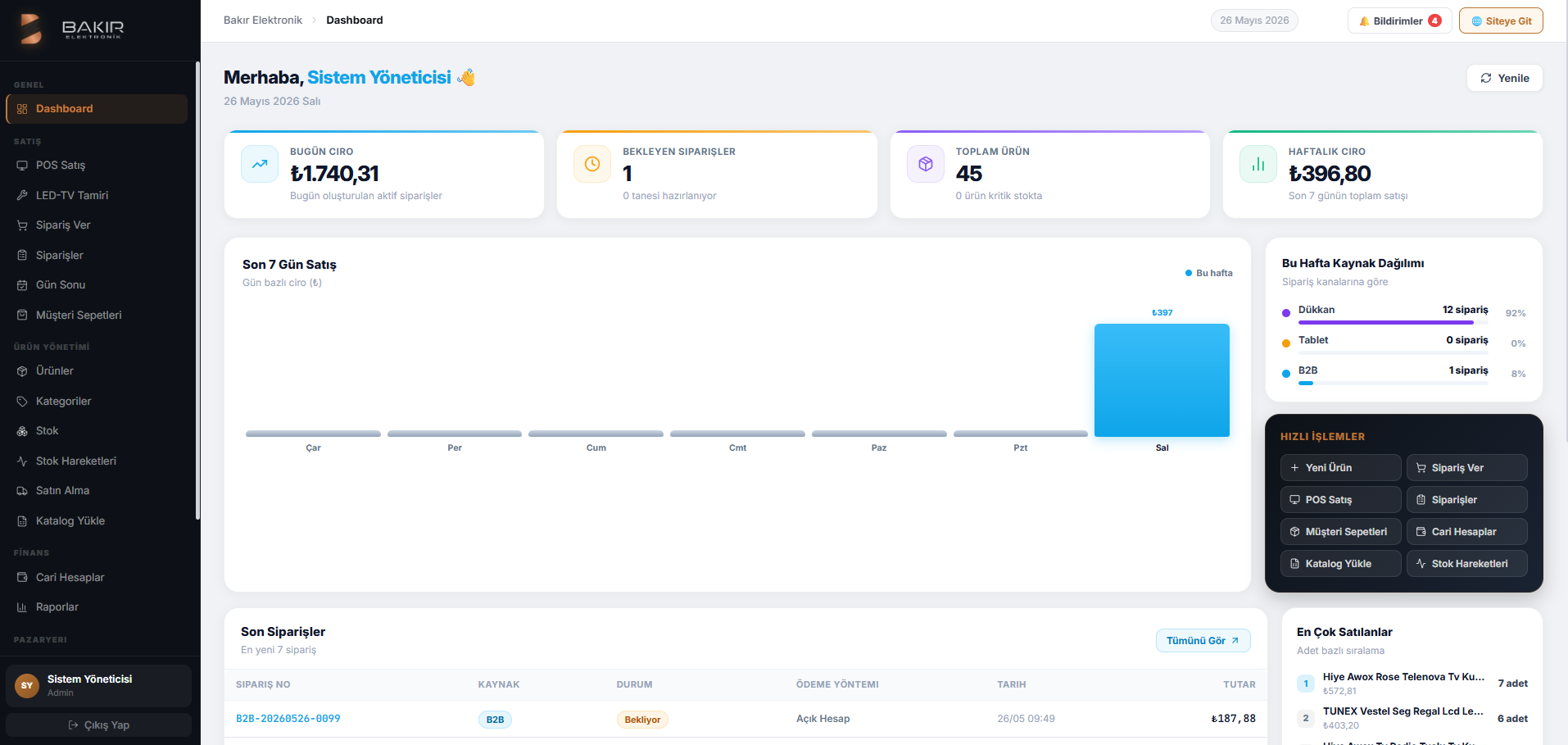
Task: Click the 26 Mayıs 2026 date pill
Action: pyautogui.click(x=1254, y=20)
